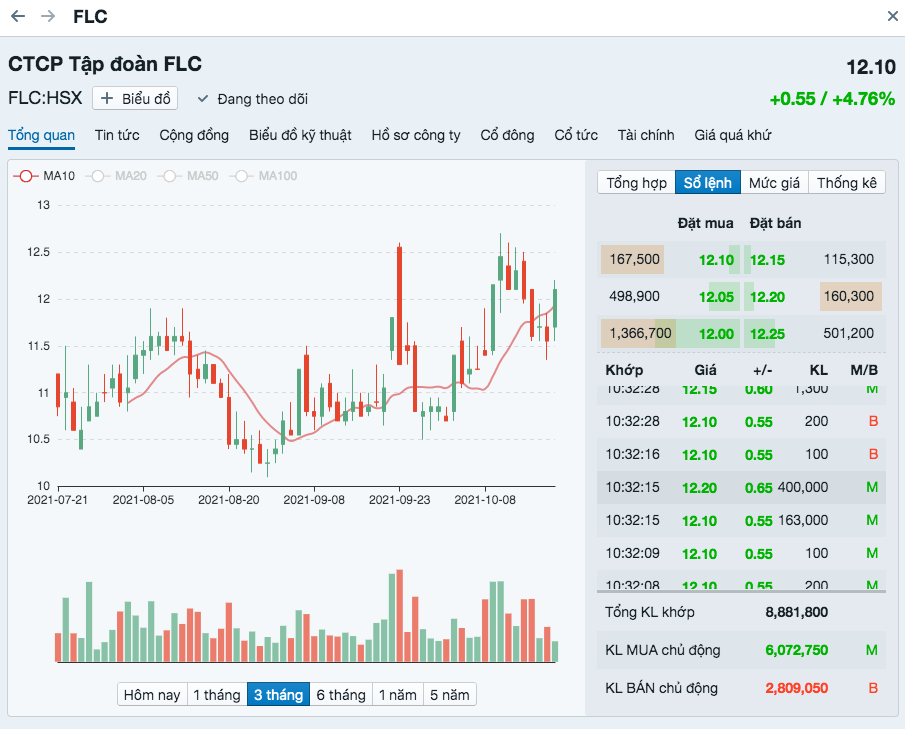Open the Tổng quan tab

(42, 135)
